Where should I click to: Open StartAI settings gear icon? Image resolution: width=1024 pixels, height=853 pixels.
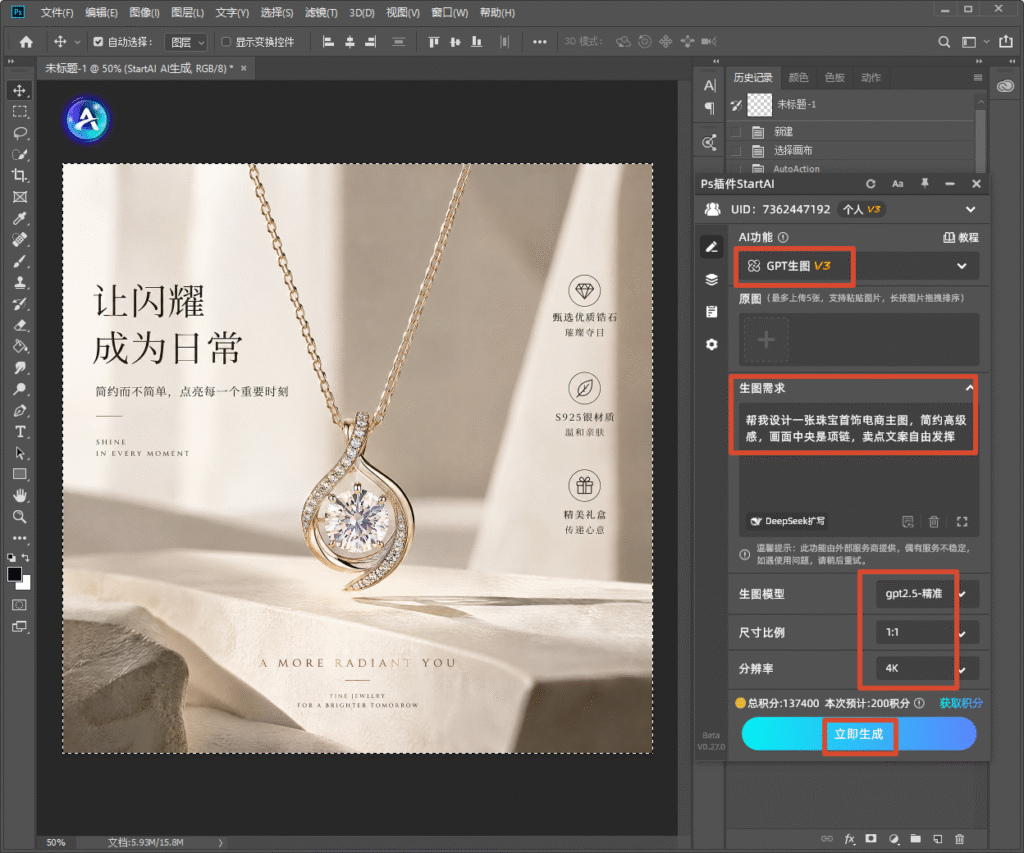[712, 344]
